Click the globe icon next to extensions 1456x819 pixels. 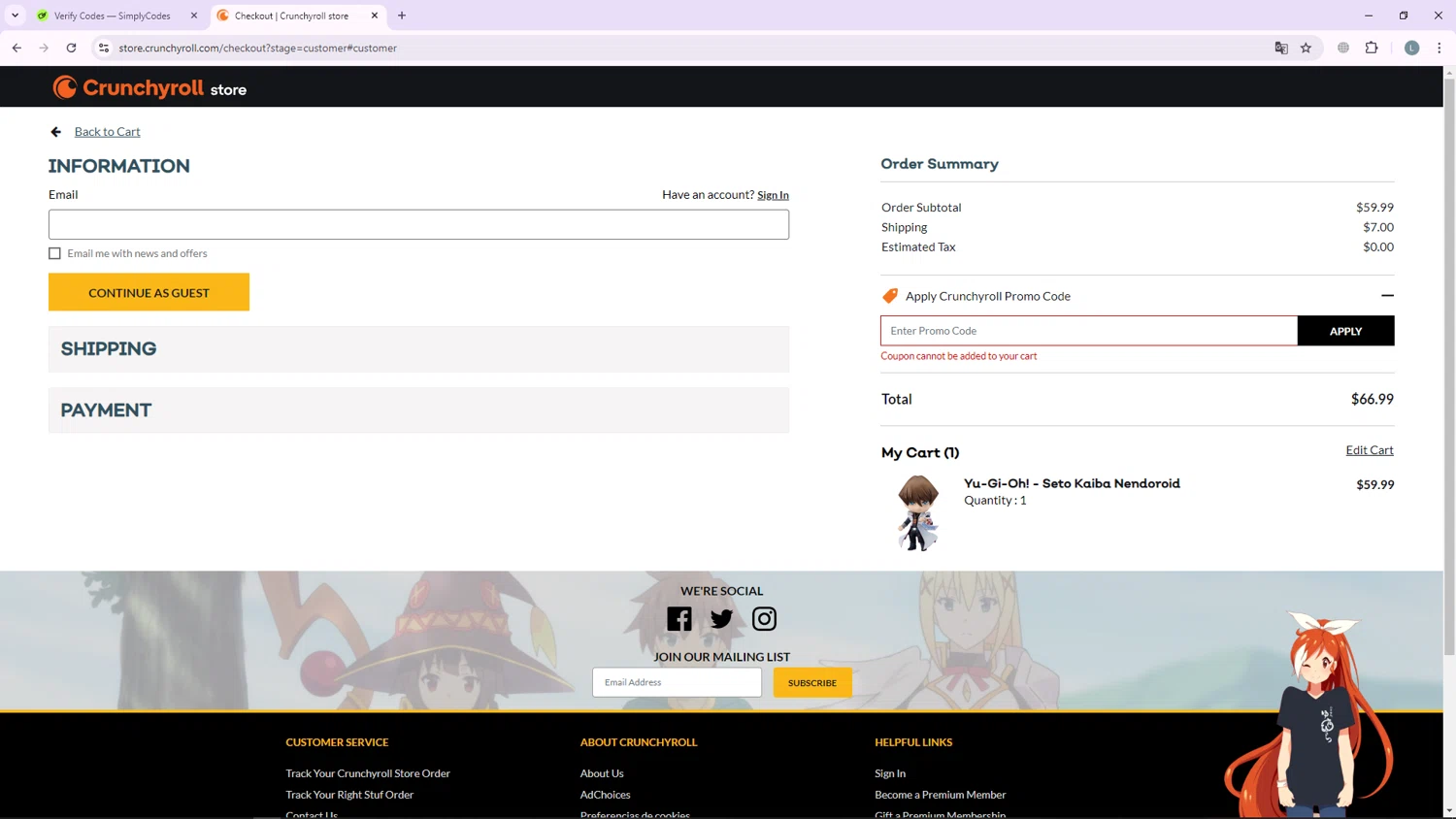(x=1343, y=48)
